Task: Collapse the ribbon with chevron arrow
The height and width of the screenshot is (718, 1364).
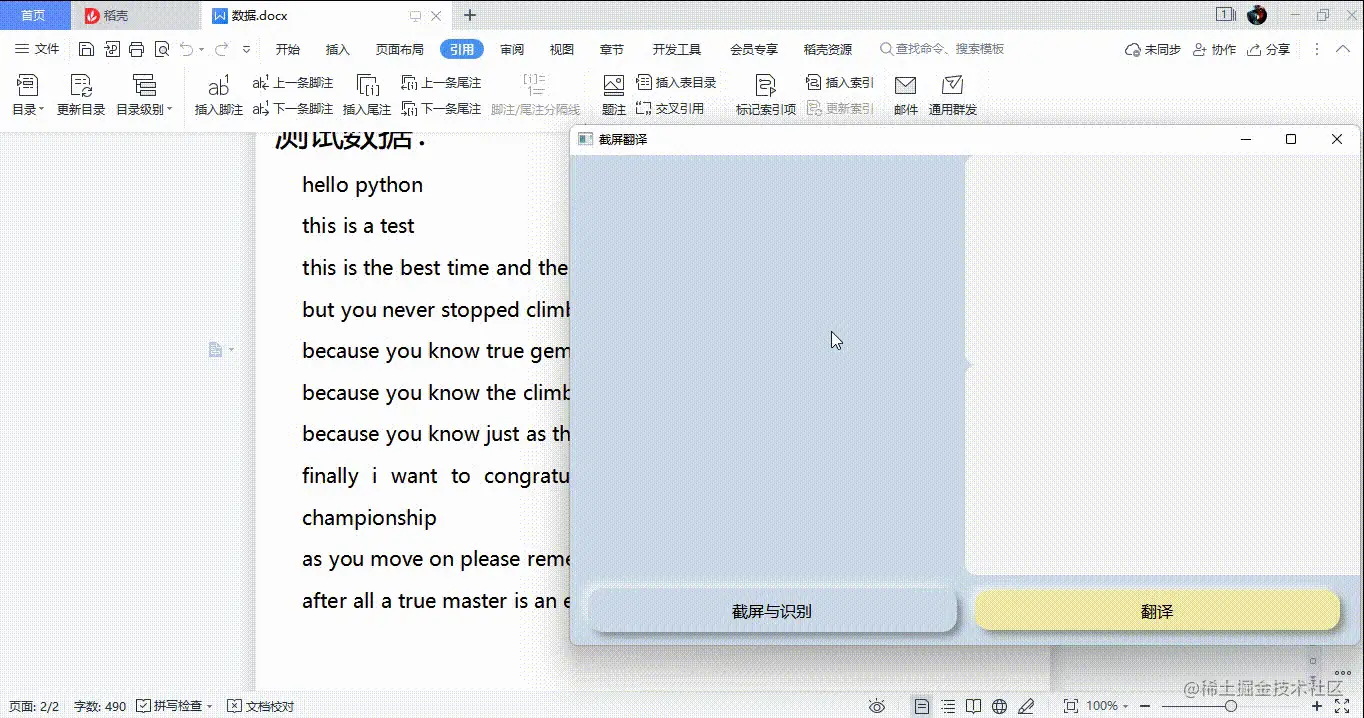Action: pos(1343,49)
